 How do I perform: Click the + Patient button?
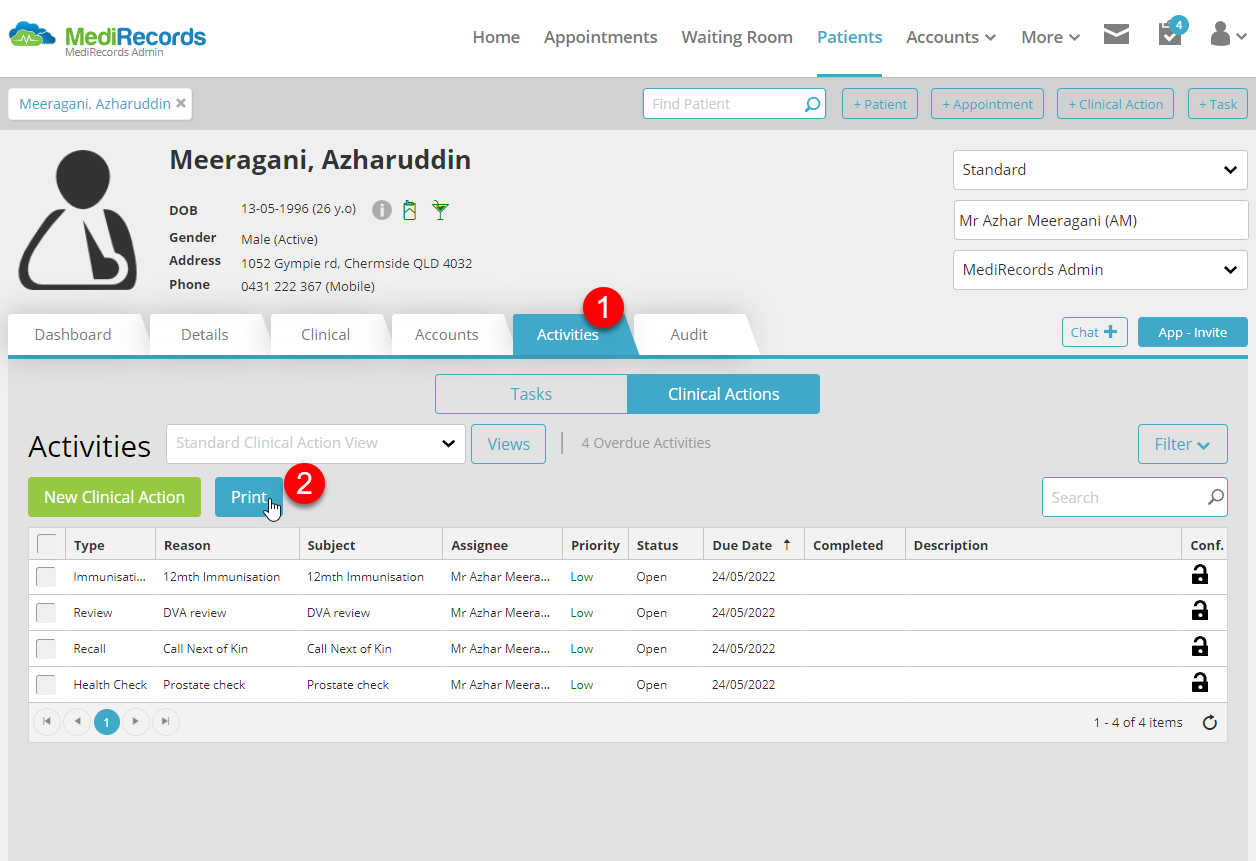tap(880, 104)
